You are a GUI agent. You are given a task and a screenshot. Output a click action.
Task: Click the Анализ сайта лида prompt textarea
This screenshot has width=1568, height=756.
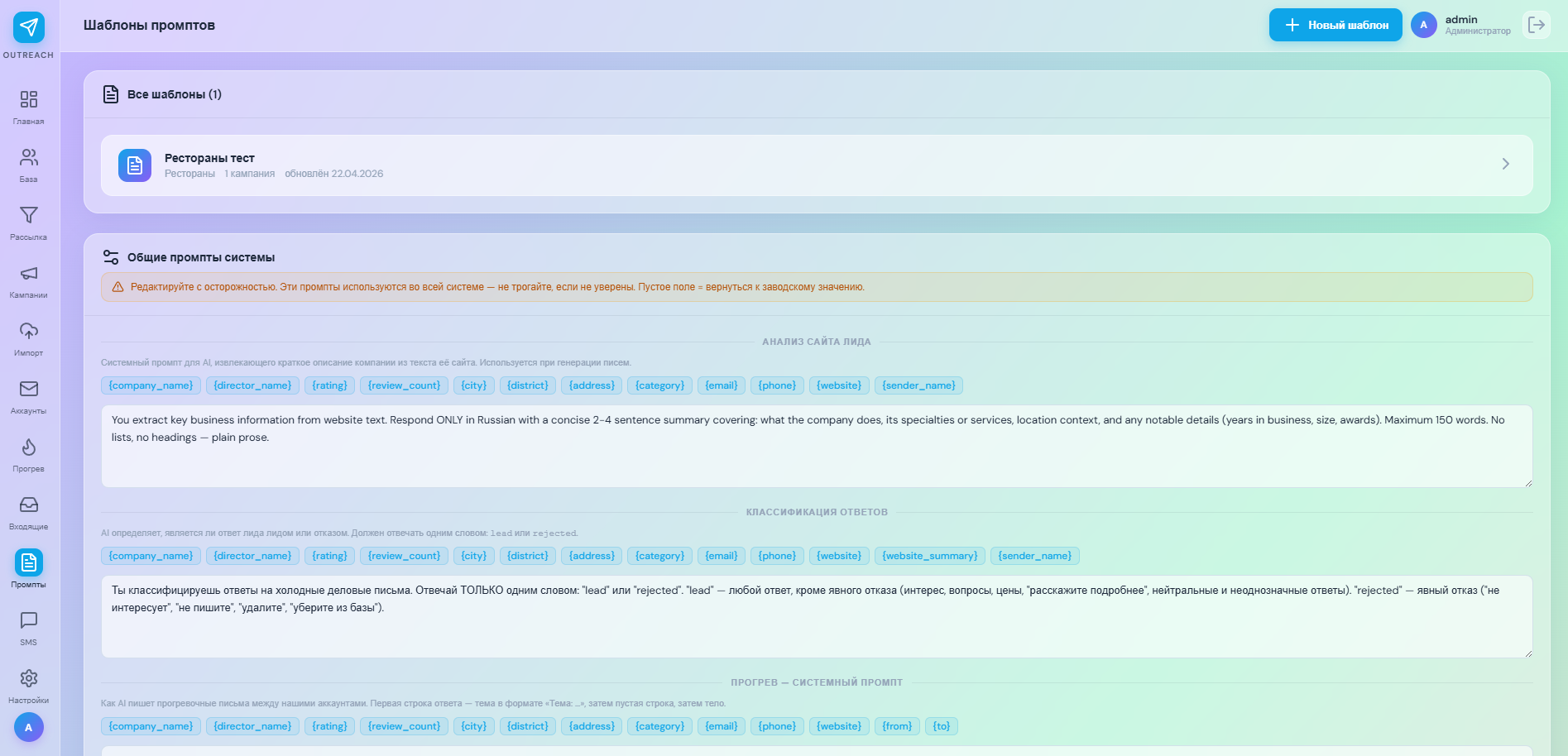tap(817, 446)
